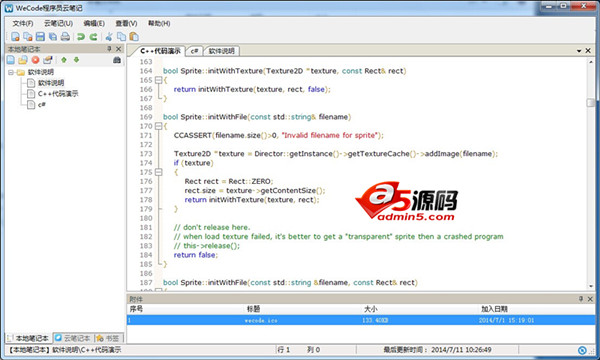Redo with the green right arrow icon
The height and width of the screenshot is (360, 600).
93,37
